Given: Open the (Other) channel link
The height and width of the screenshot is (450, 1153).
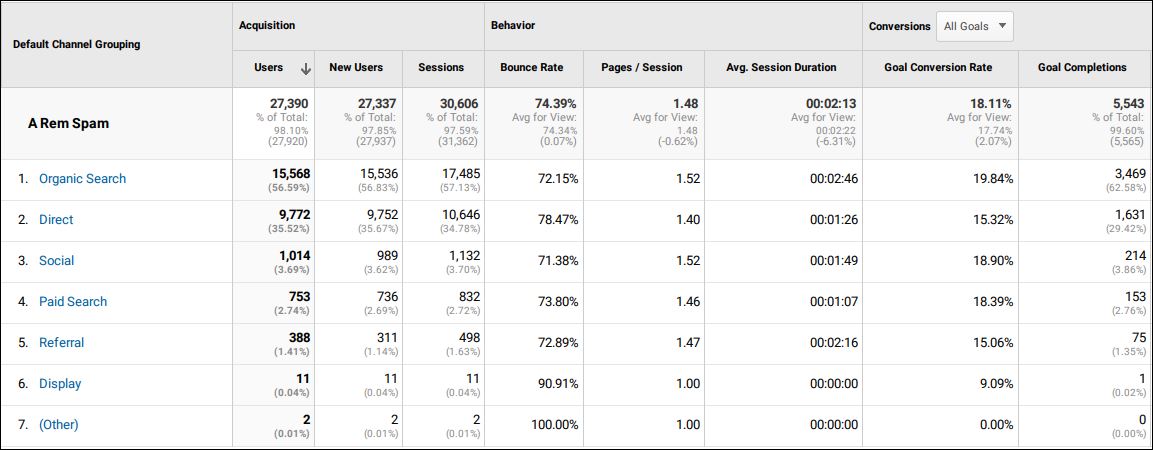Looking at the screenshot, I should [x=59, y=425].
